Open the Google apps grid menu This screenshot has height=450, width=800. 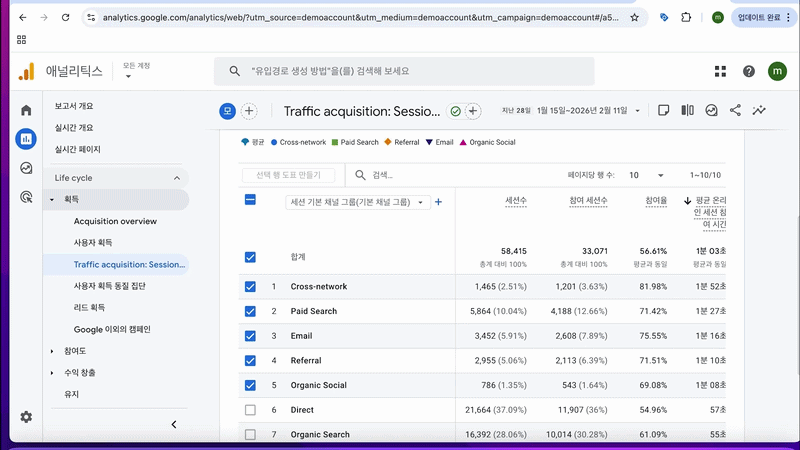(x=720, y=71)
